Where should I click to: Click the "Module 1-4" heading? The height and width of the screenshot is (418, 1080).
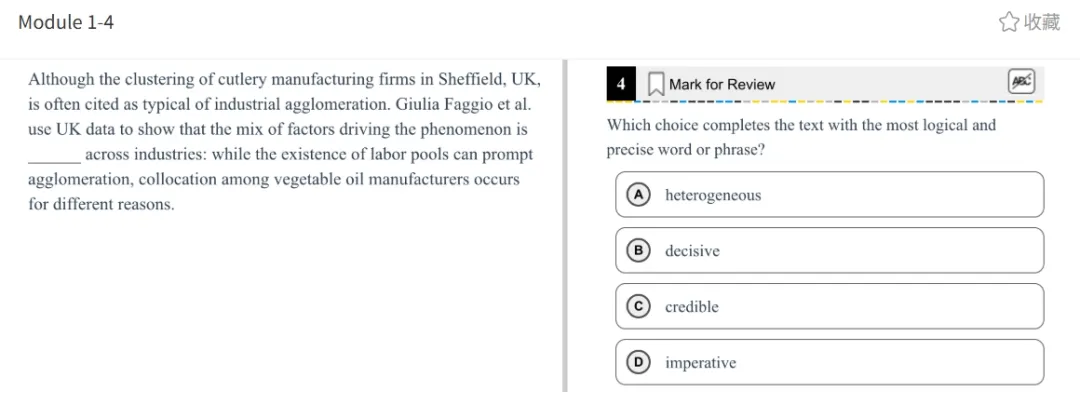pos(66,22)
